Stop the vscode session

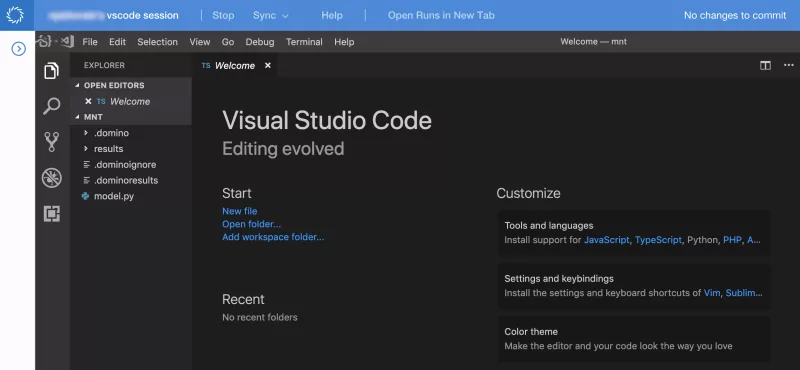[223, 15]
